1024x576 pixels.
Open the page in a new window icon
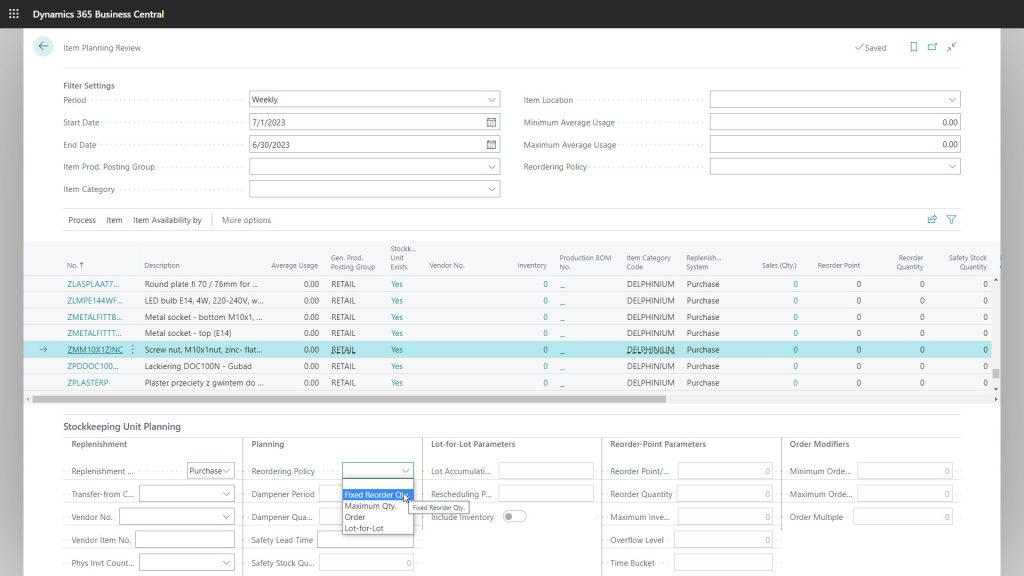(x=932, y=47)
